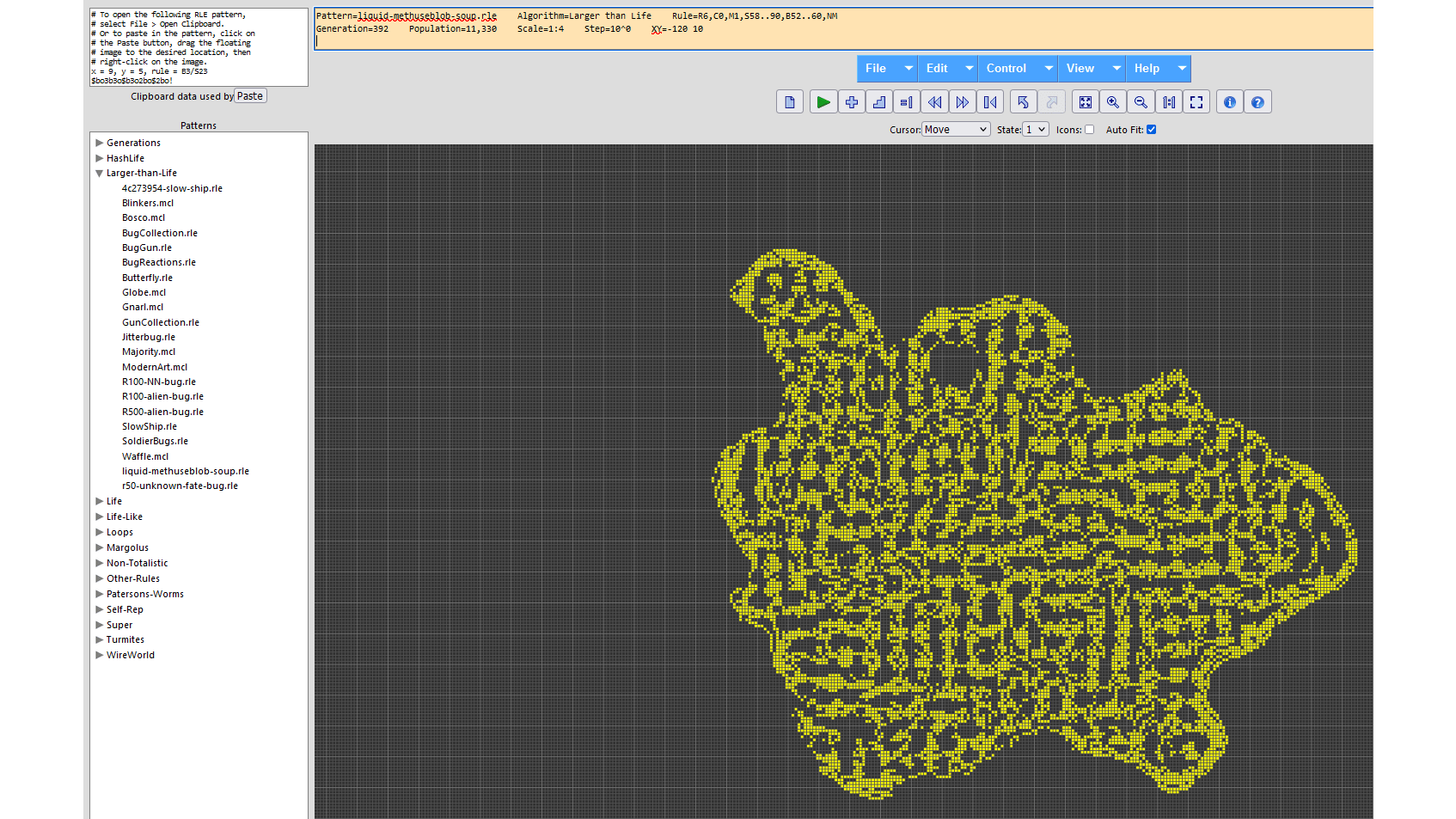Click the Undo arrow icon
The image size is (1456, 819).
[x=1023, y=102]
